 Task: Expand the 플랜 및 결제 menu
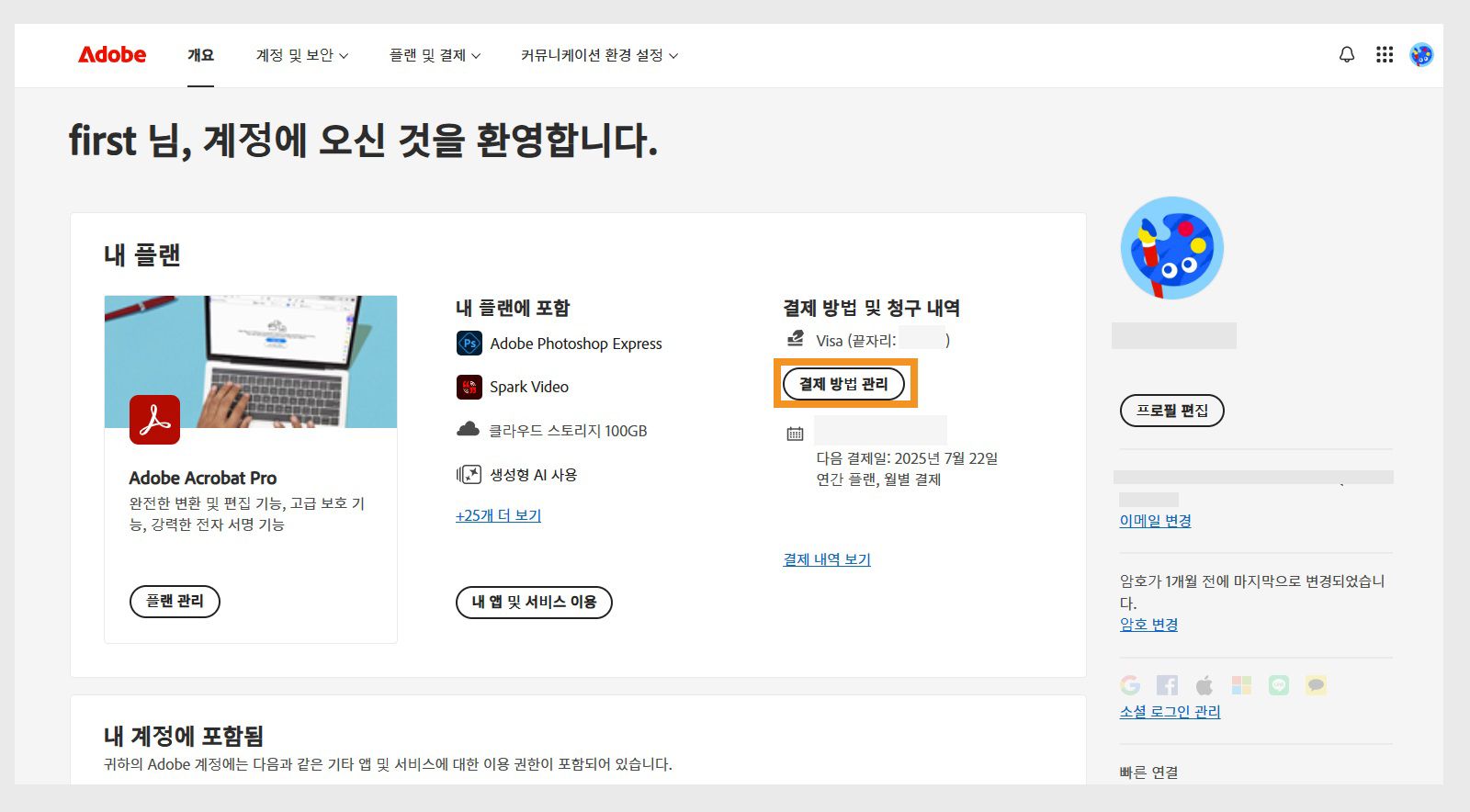point(435,55)
